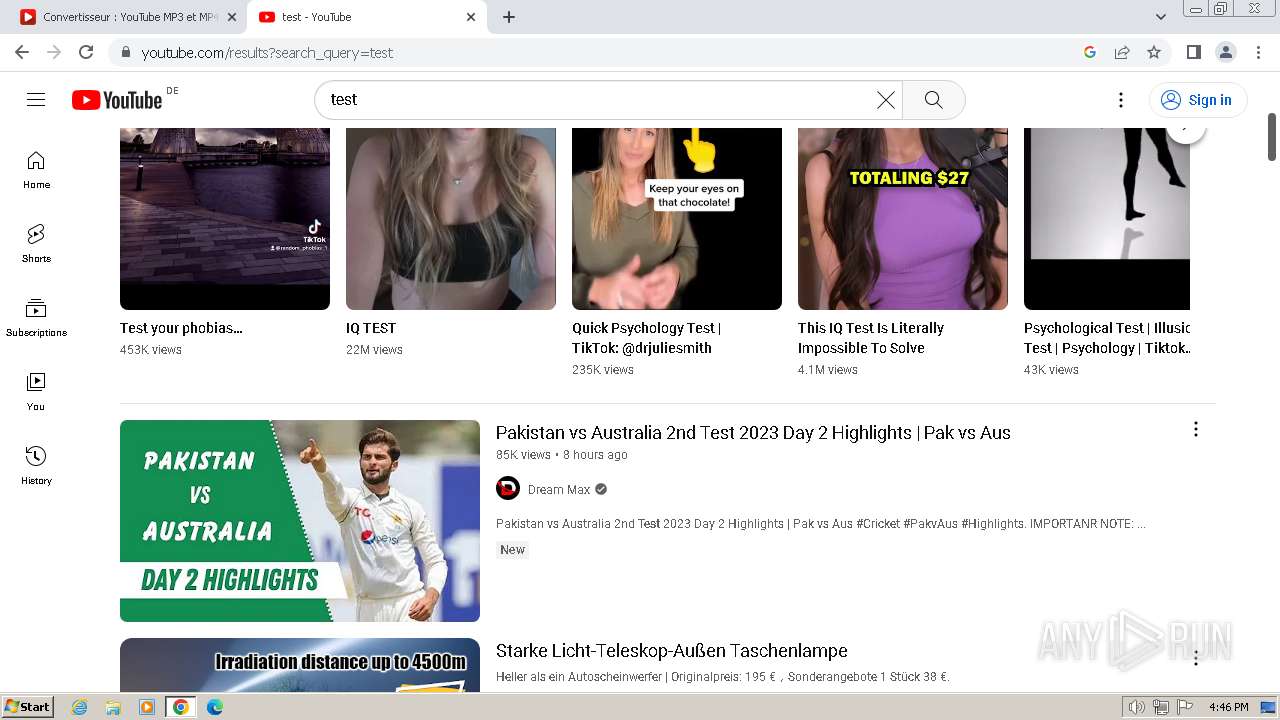1280x720 pixels.
Task: Click 'This IQ Test Is Literally Impossible' title
Action: [871, 338]
